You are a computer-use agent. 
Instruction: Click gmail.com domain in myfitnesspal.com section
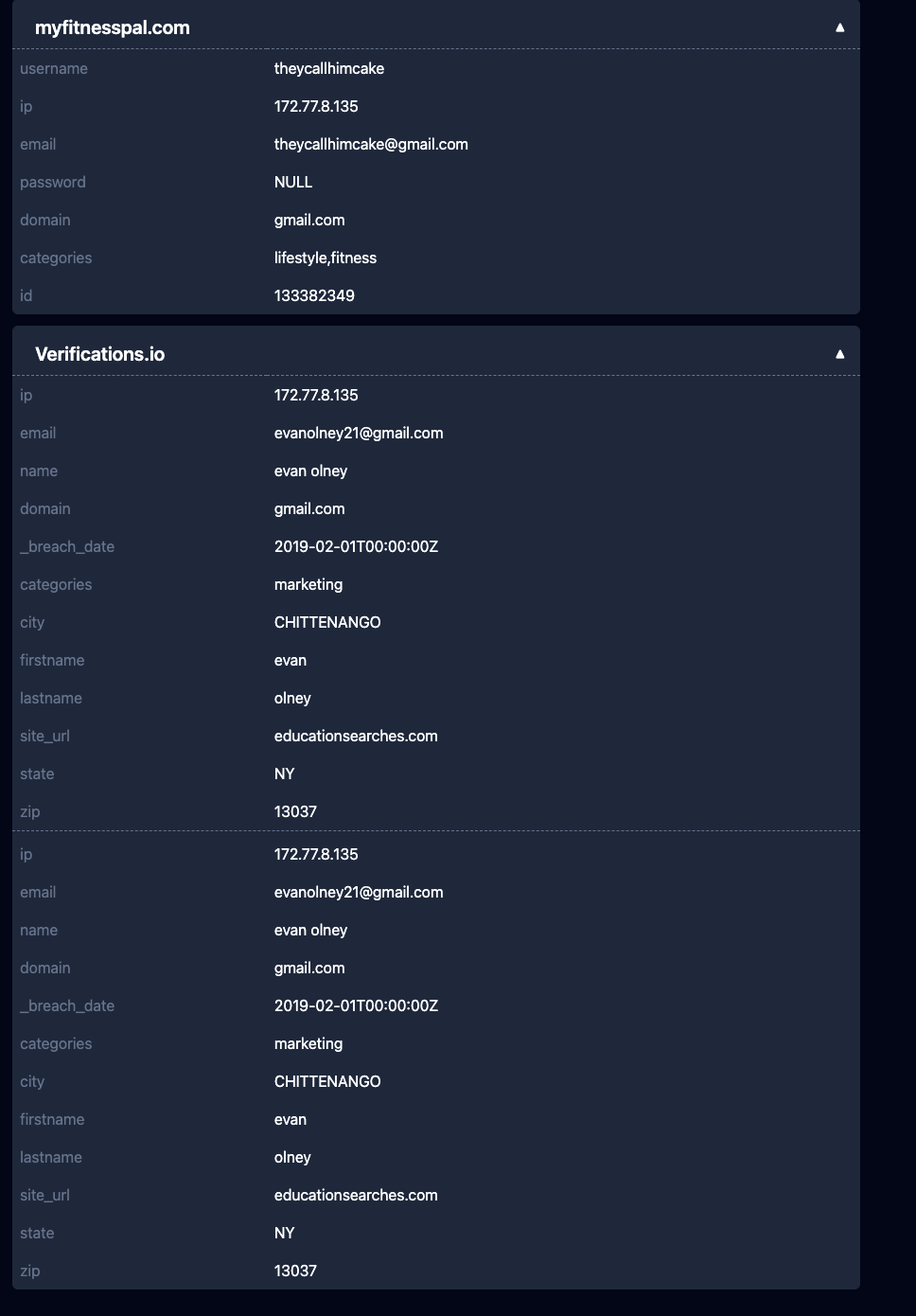[309, 220]
